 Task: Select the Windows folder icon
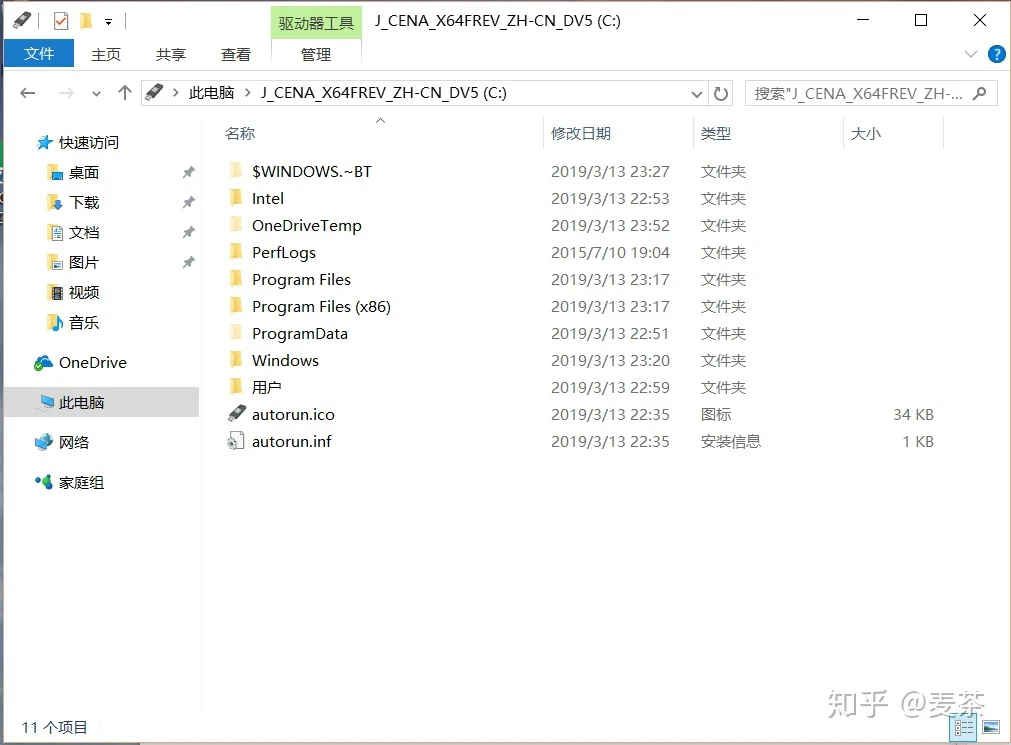[236, 361]
